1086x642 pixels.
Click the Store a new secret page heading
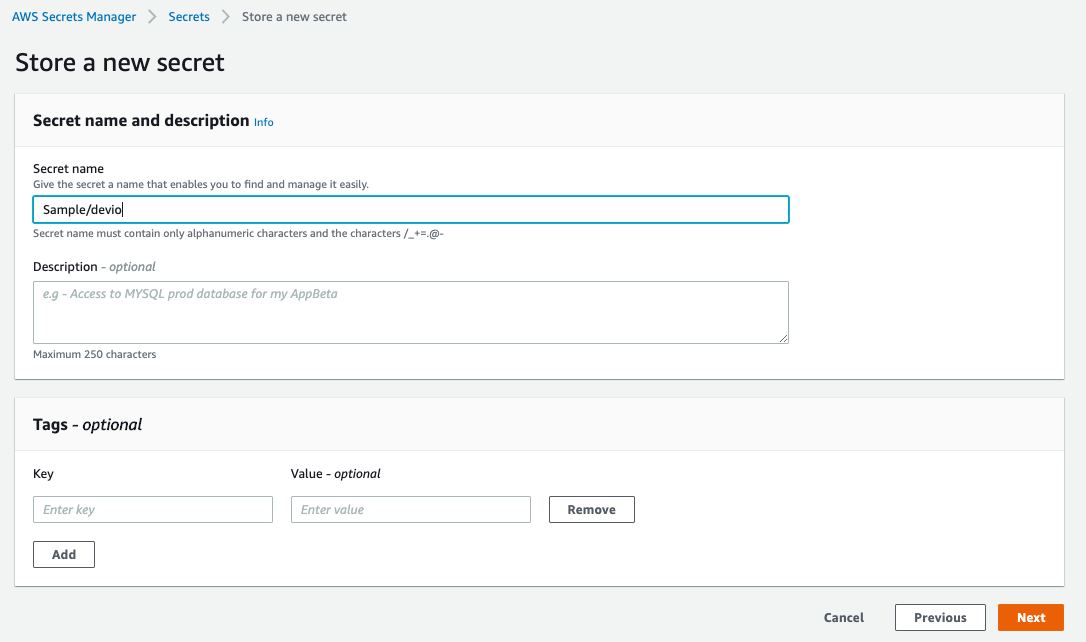[x=119, y=62]
